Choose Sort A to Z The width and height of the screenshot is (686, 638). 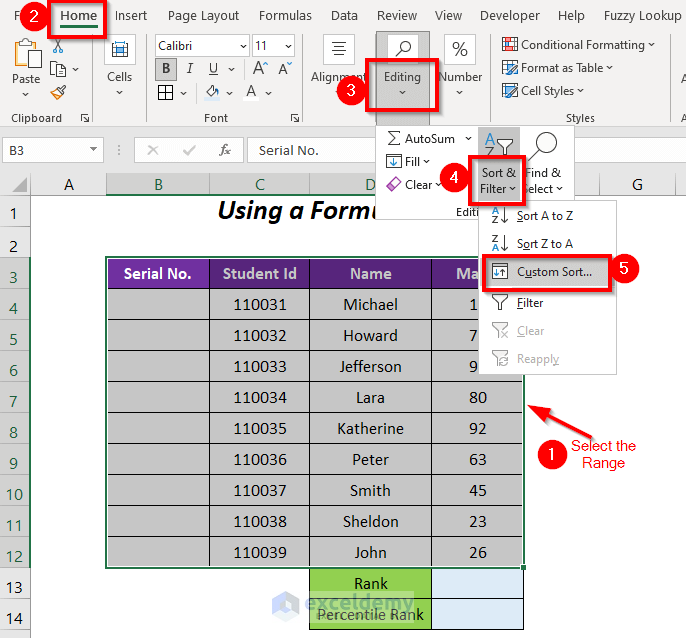coord(545,216)
